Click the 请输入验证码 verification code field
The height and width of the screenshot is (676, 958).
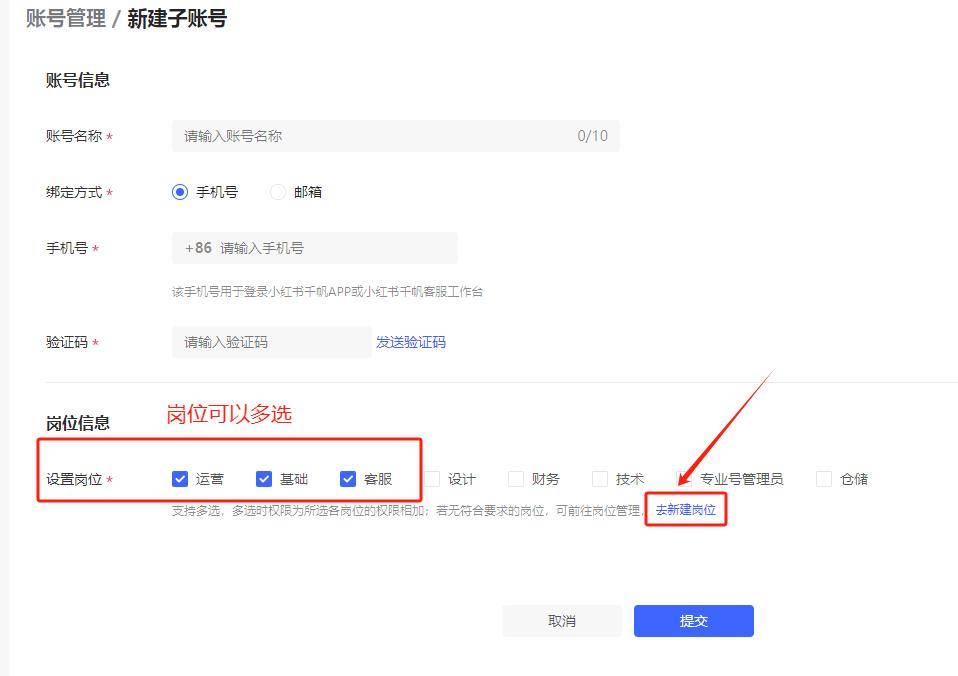tap(271, 342)
